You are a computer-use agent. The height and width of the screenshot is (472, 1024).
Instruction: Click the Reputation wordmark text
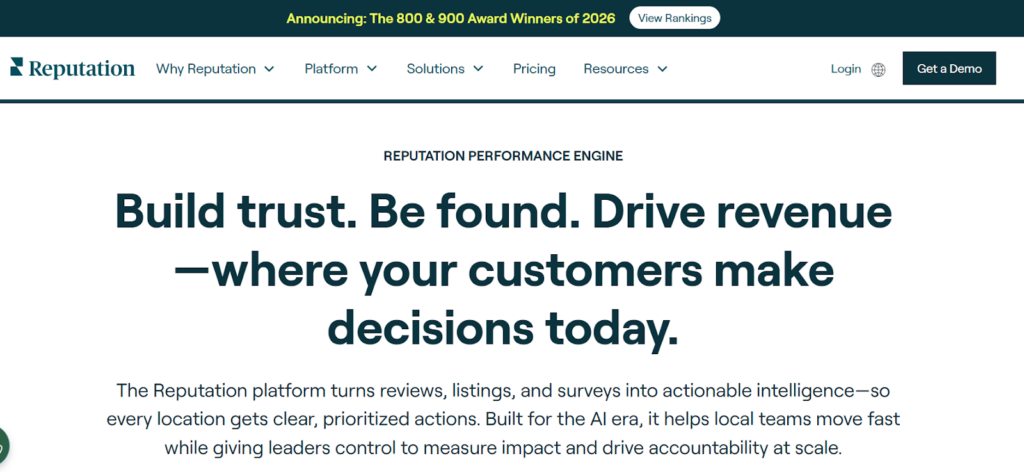(81, 69)
